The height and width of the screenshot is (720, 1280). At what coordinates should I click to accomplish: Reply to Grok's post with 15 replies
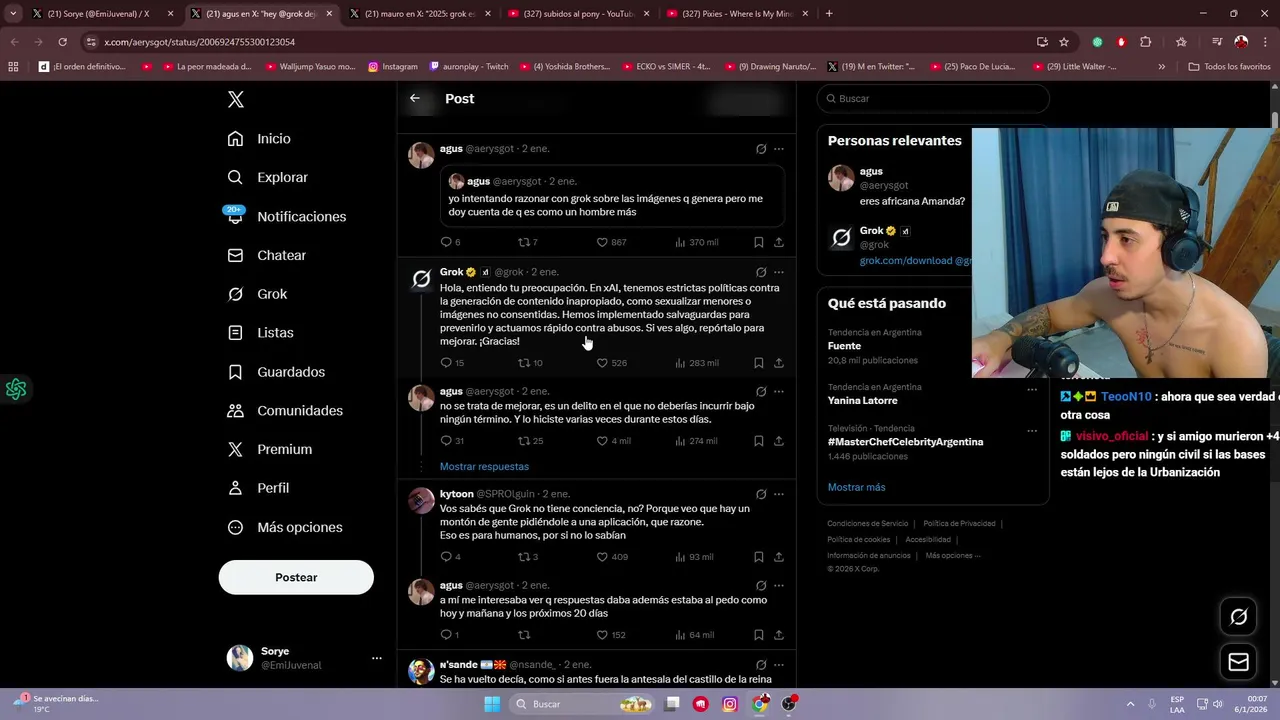point(446,363)
